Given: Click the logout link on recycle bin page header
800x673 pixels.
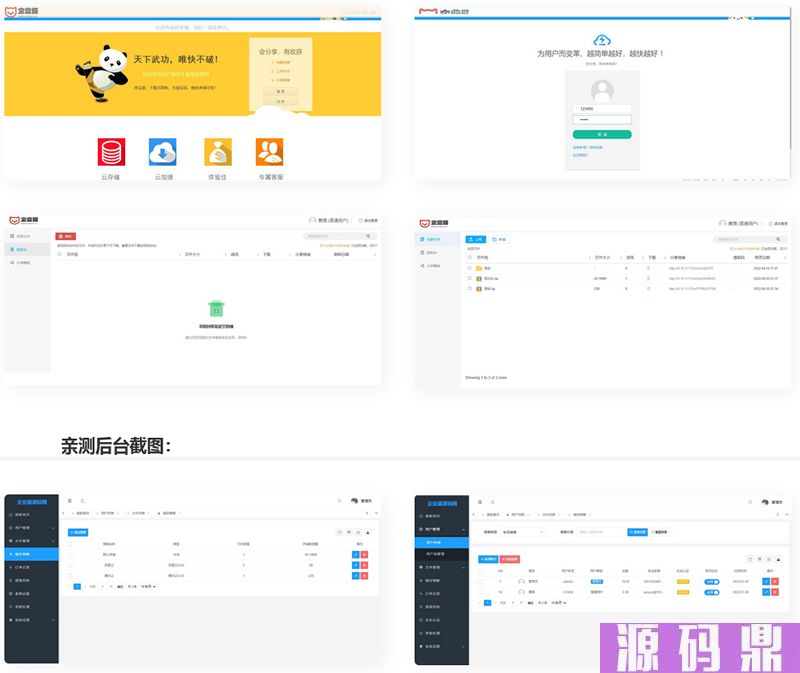Looking at the screenshot, I should (368, 220).
